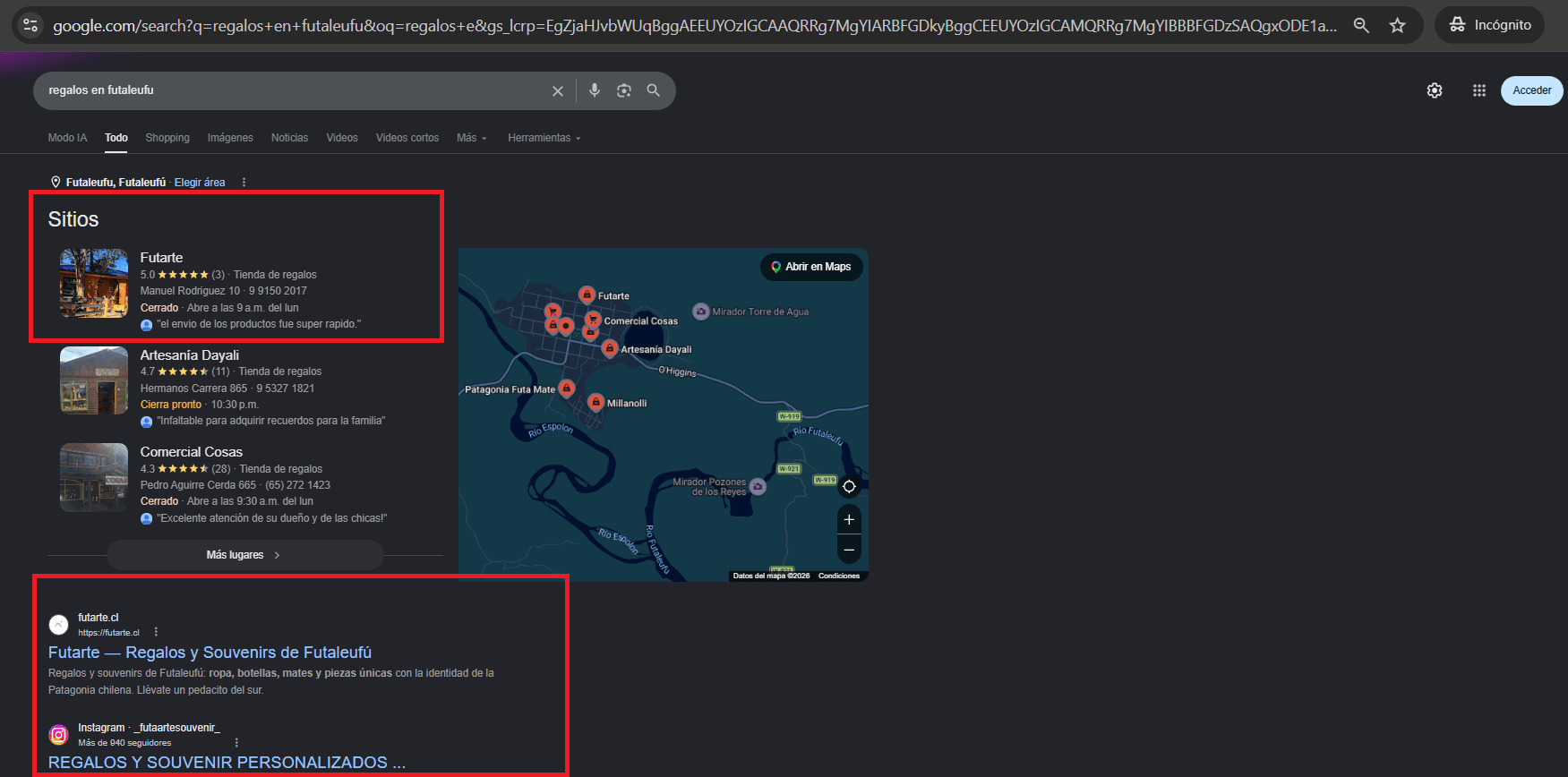This screenshot has height=777, width=1568.
Task: Click the site information icon in address bar
Action: pyautogui.click(x=30, y=25)
